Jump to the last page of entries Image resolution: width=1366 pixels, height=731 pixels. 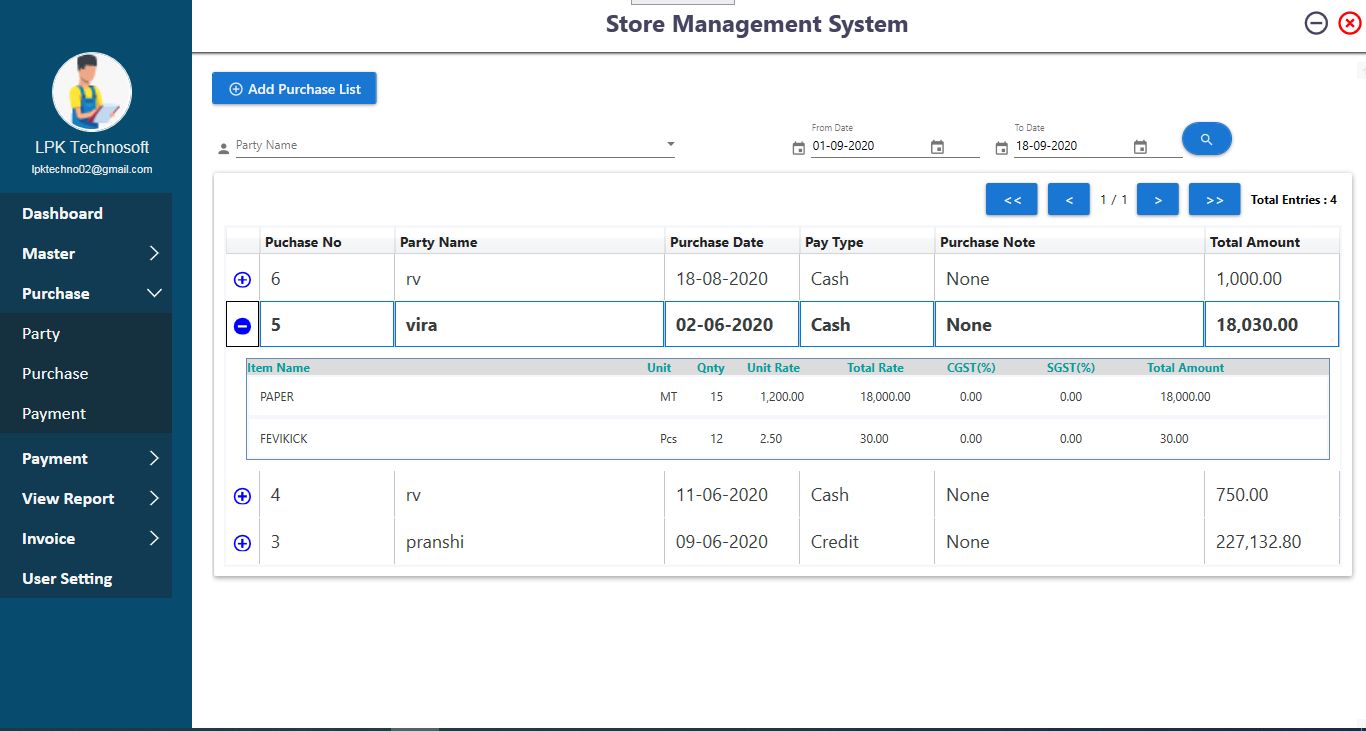[1214, 200]
